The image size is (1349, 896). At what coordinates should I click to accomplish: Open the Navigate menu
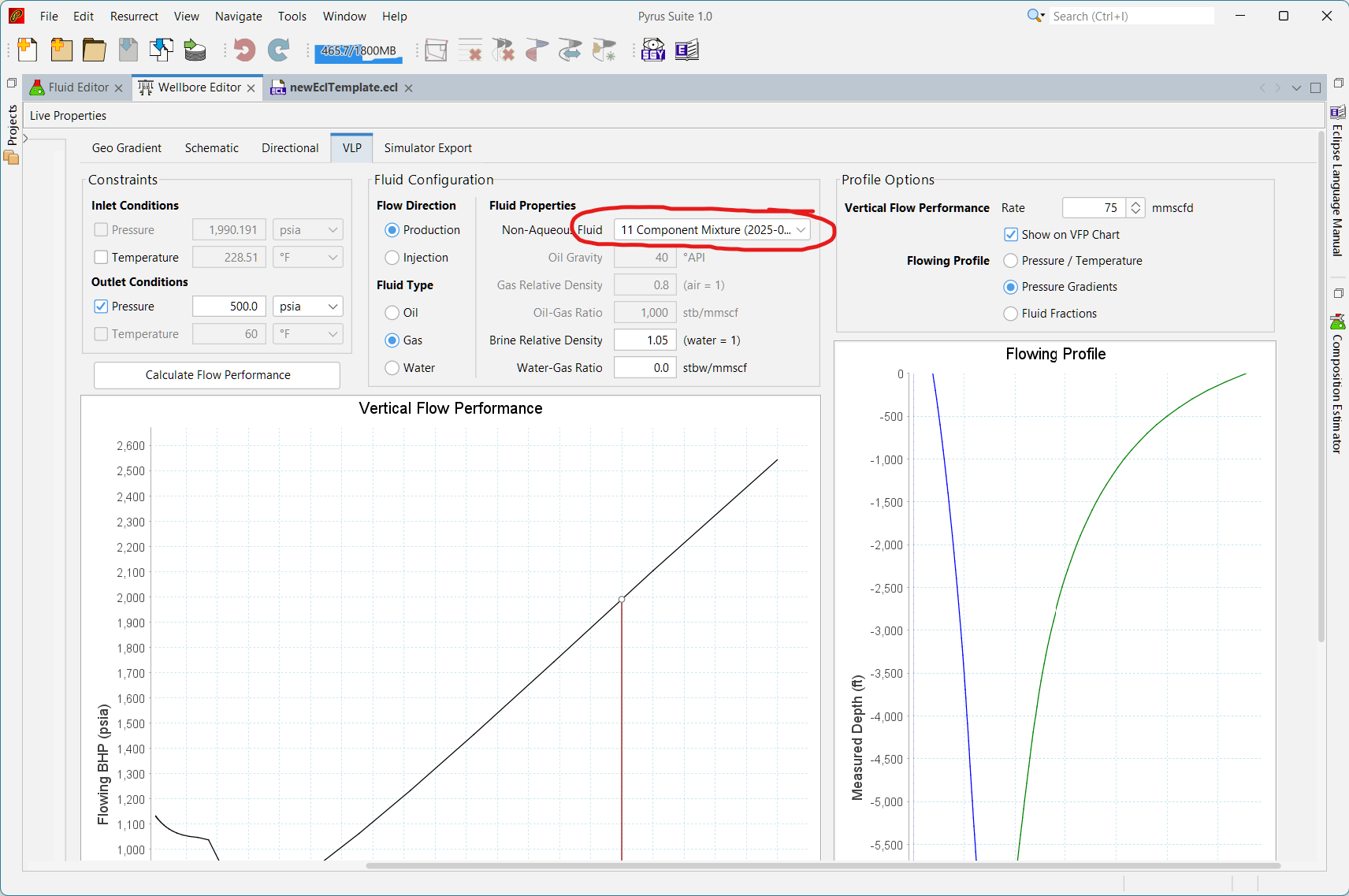(239, 17)
